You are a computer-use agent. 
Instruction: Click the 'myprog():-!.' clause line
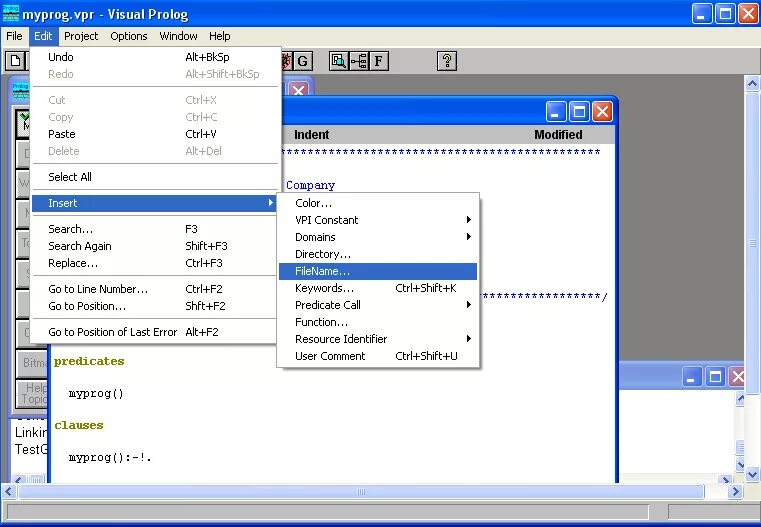[110, 457]
